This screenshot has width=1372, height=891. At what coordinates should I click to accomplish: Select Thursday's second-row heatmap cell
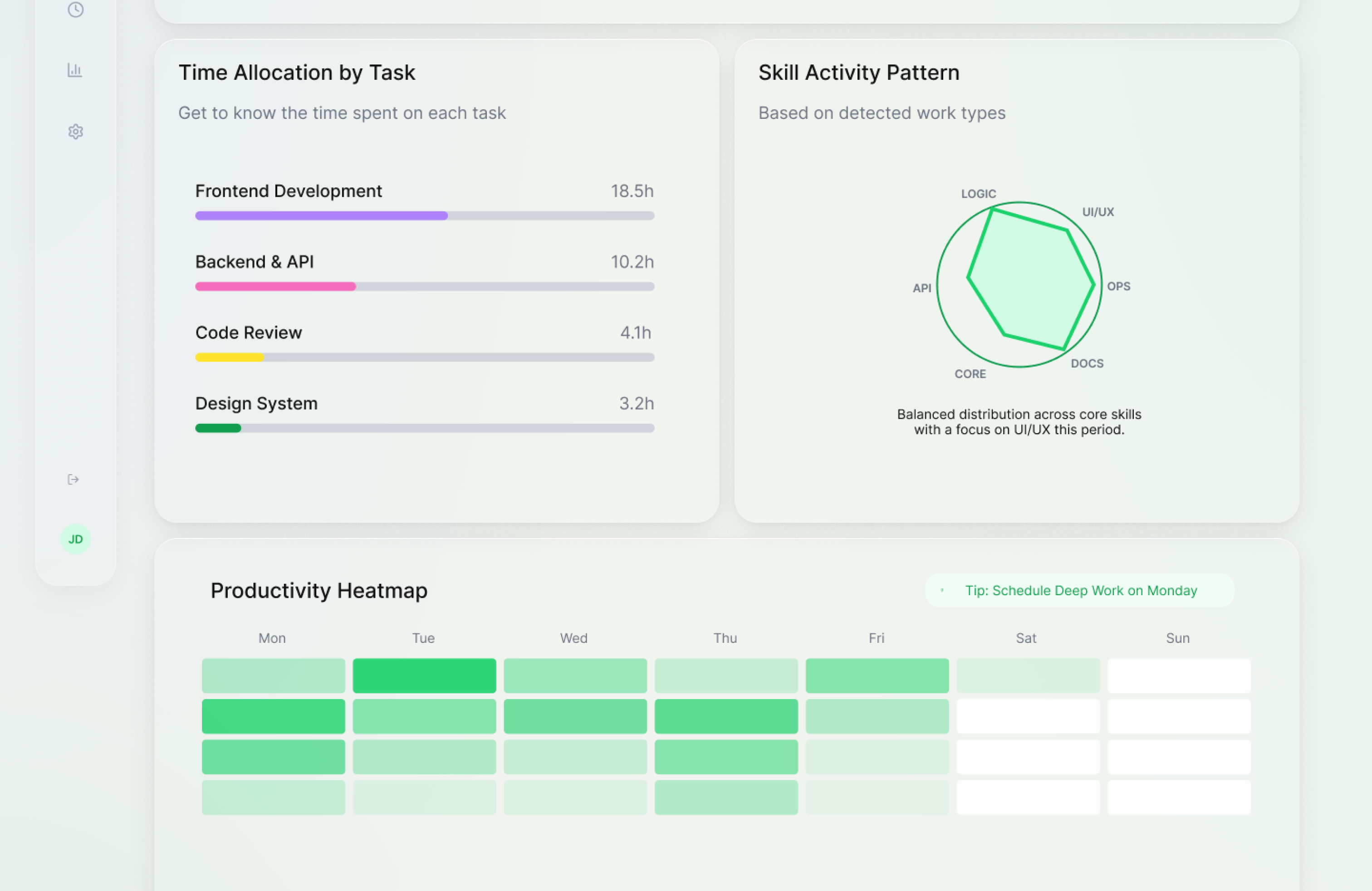tap(726, 716)
